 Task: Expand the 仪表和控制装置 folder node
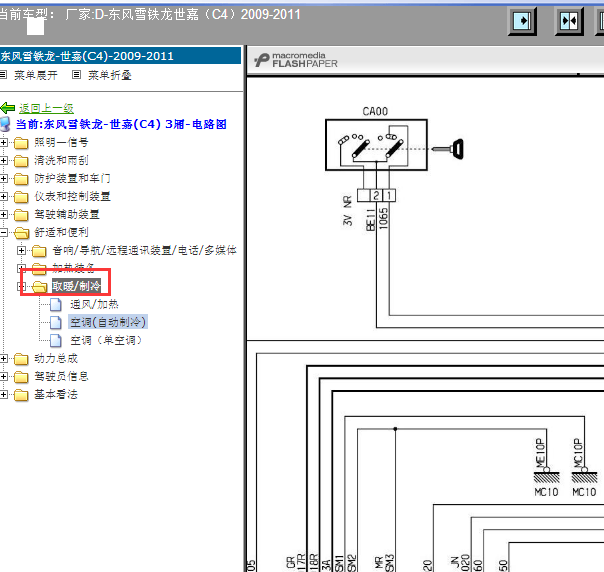[x=3, y=196]
